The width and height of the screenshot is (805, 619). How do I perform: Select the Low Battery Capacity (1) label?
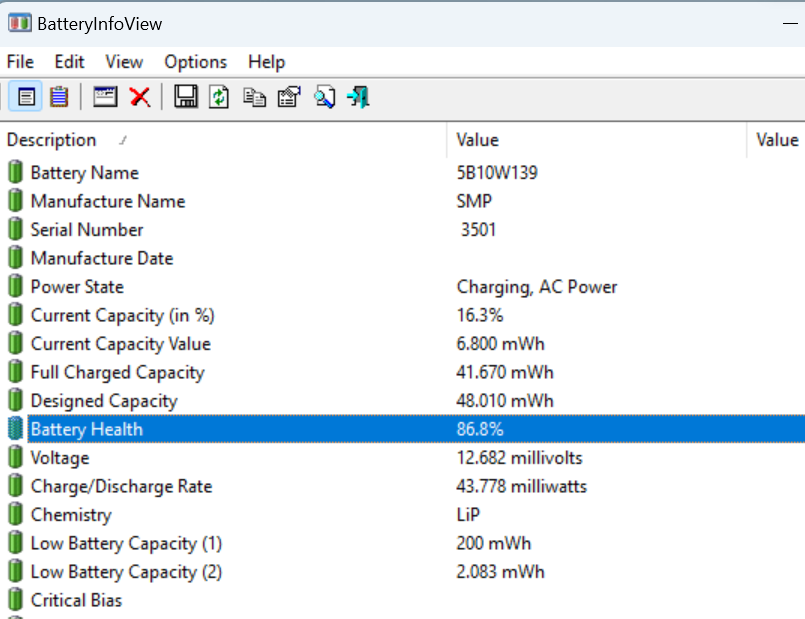(126, 543)
